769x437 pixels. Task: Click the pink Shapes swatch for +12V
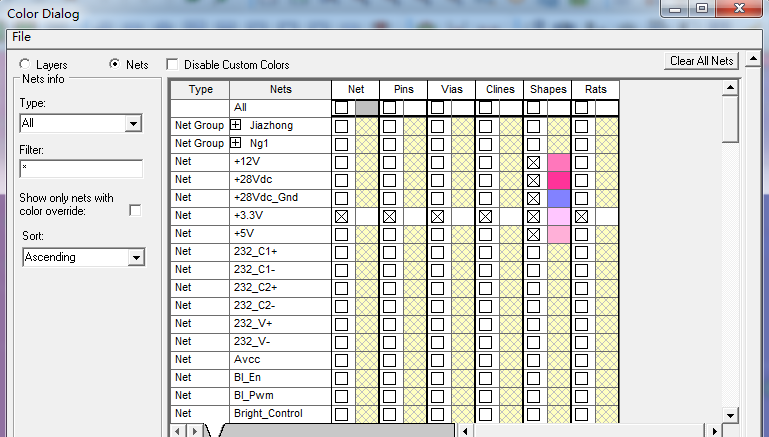click(559, 162)
